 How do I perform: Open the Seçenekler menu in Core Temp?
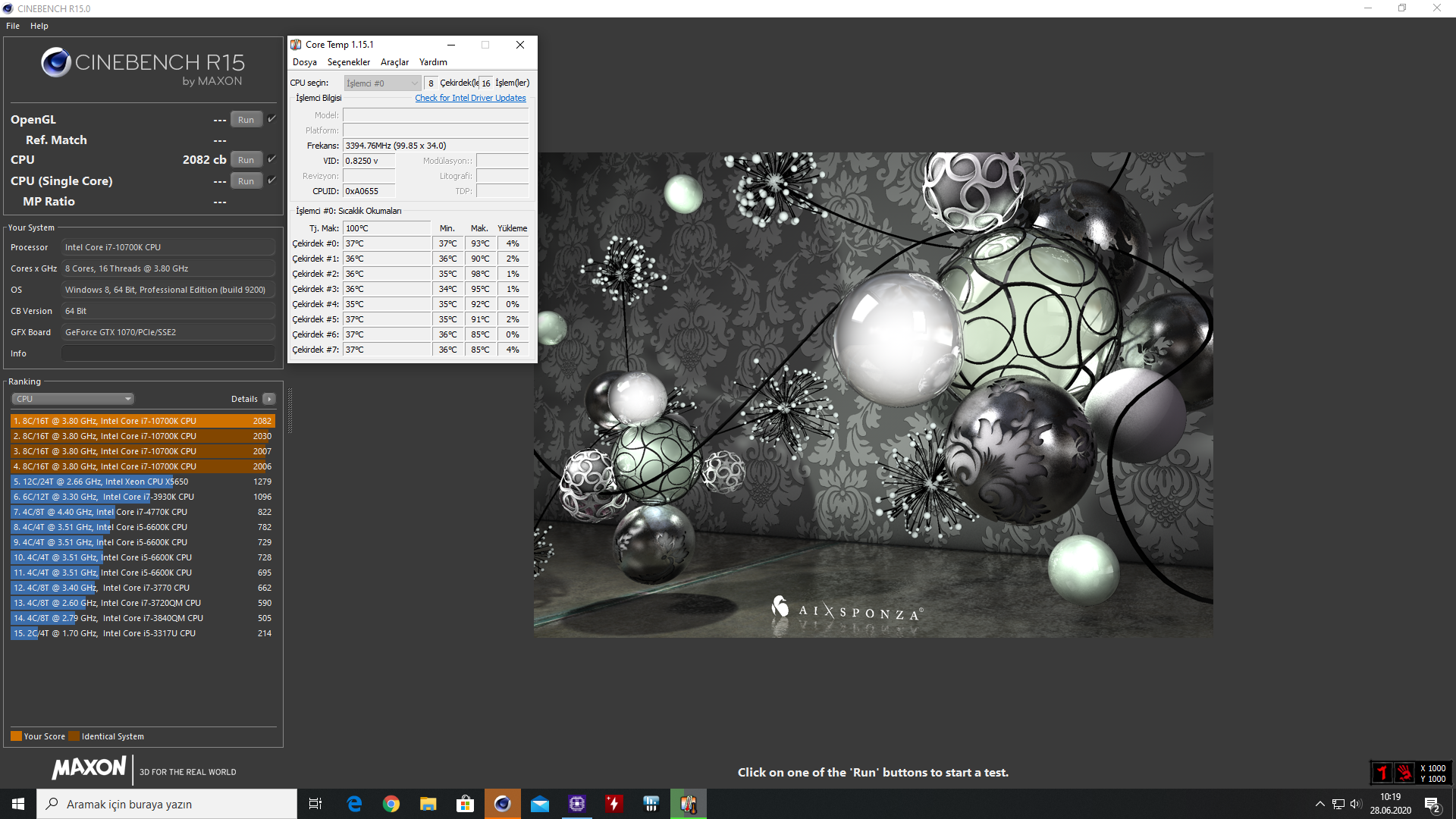(x=349, y=62)
